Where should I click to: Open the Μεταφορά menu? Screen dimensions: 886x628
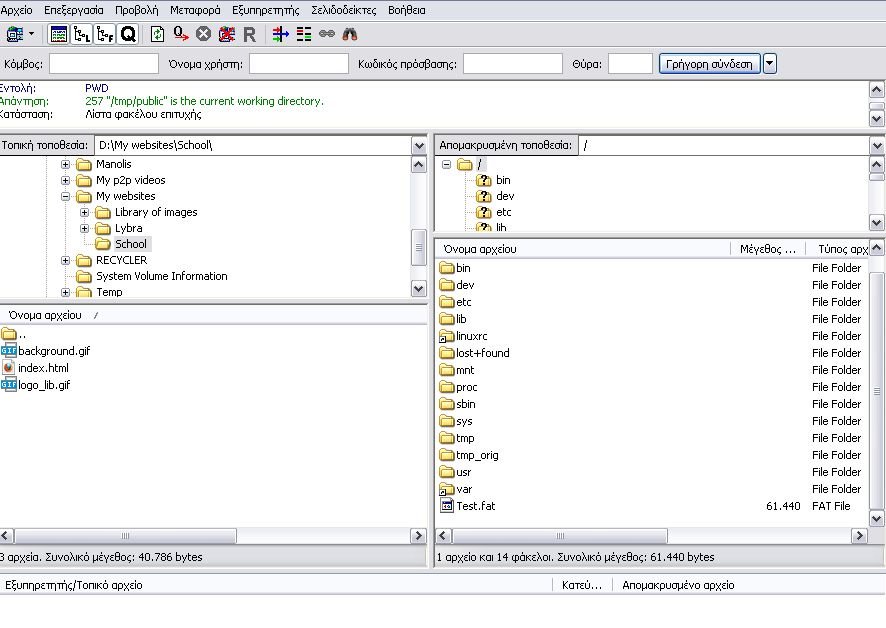coord(195,10)
